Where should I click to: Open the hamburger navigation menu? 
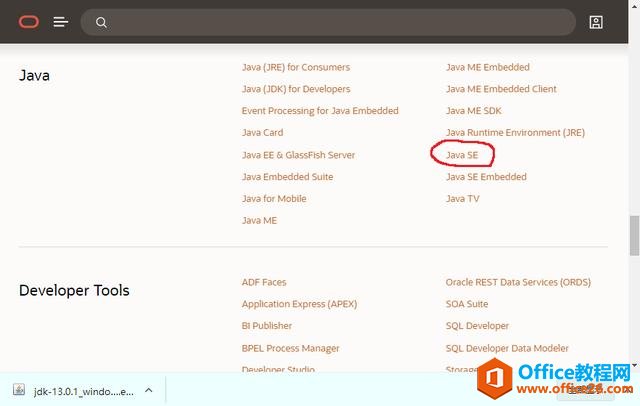tap(60, 22)
